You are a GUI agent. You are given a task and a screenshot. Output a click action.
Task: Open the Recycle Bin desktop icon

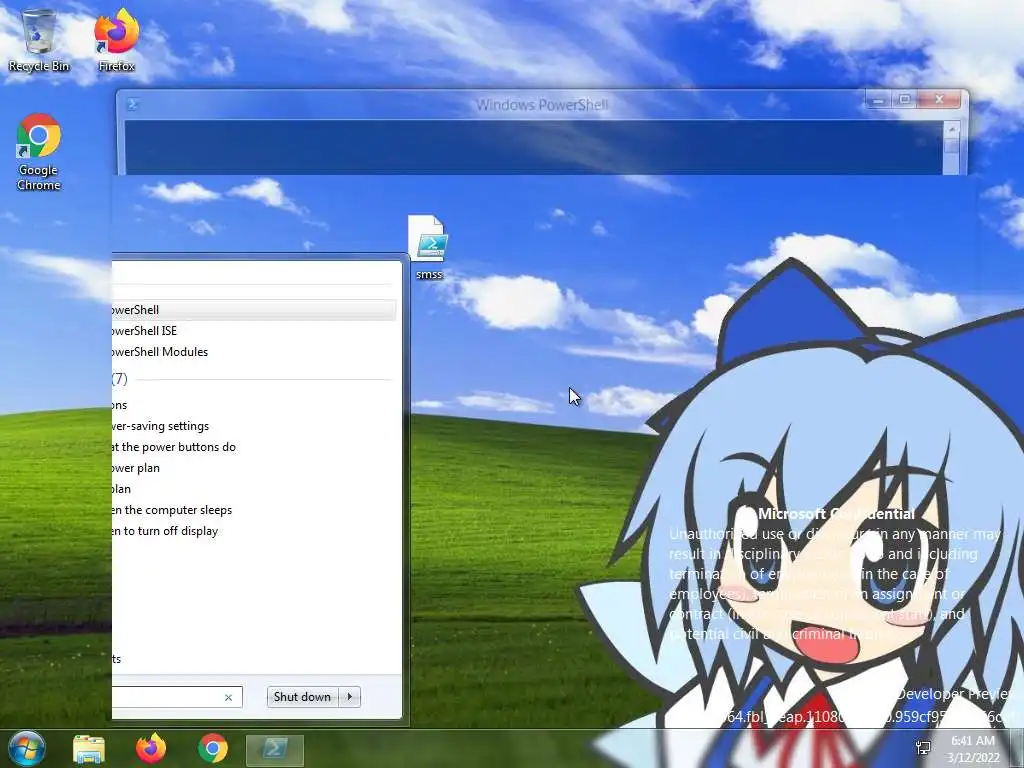39,40
